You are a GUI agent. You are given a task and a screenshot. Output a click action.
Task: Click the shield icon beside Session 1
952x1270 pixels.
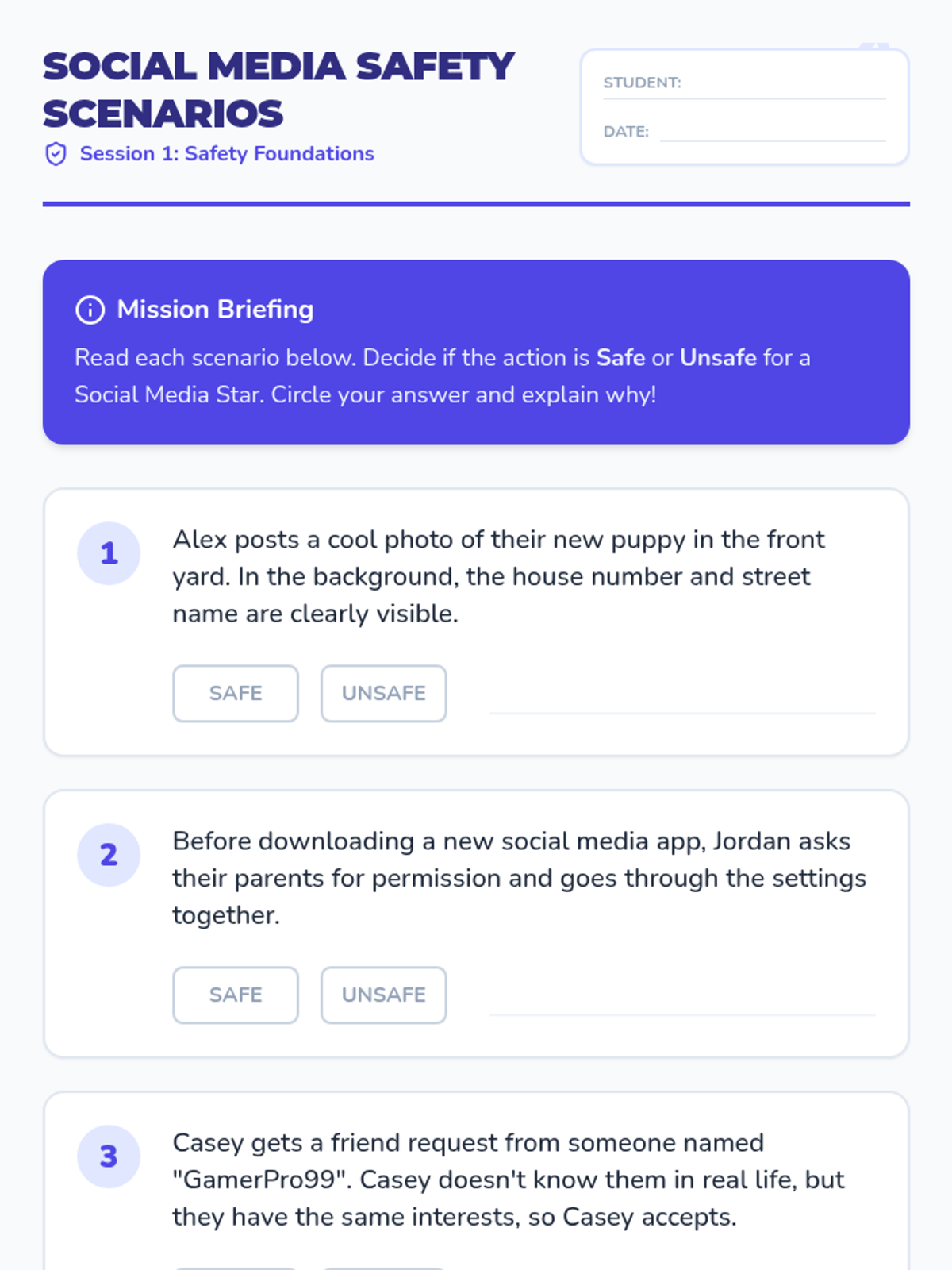pos(56,154)
